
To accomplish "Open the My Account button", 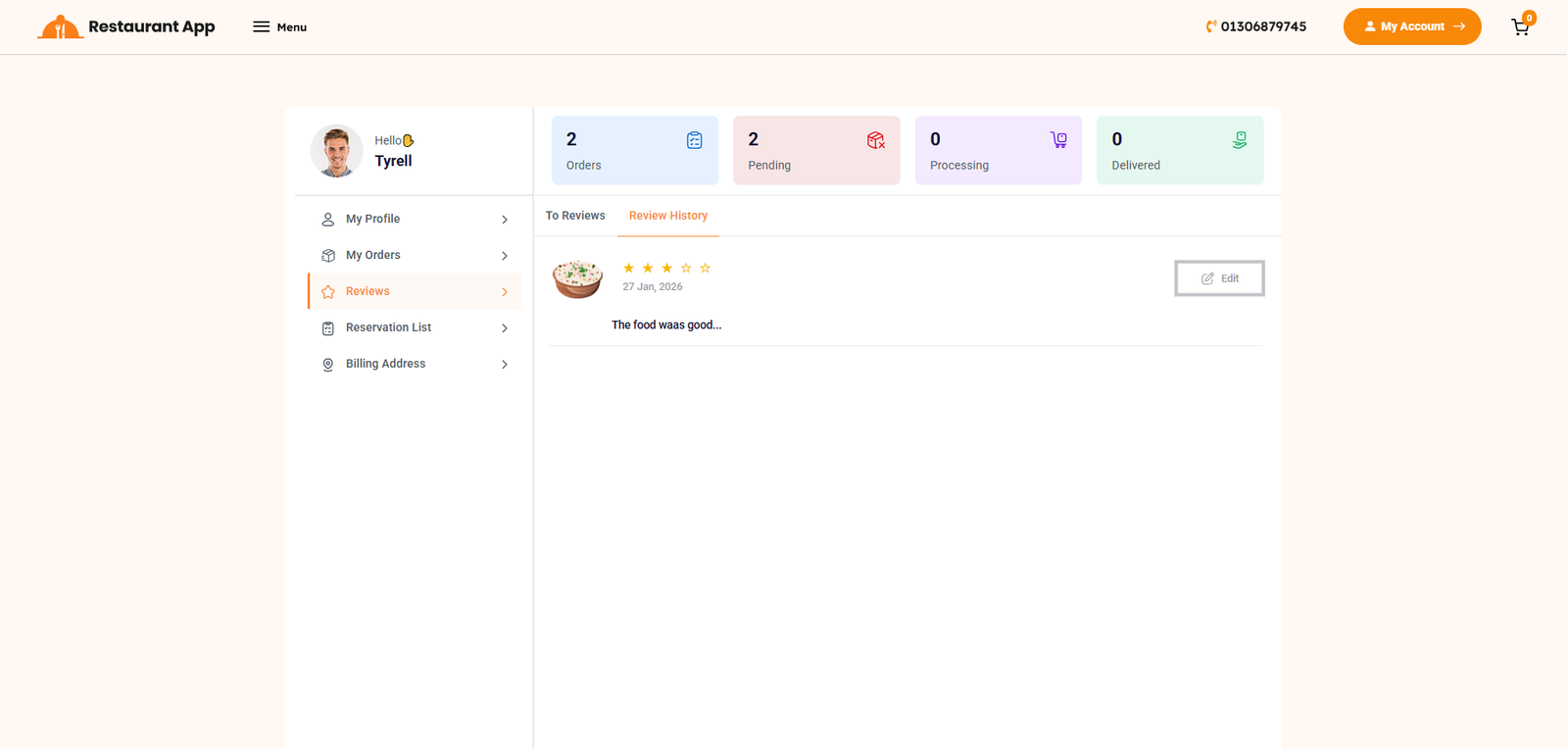I will tap(1411, 26).
